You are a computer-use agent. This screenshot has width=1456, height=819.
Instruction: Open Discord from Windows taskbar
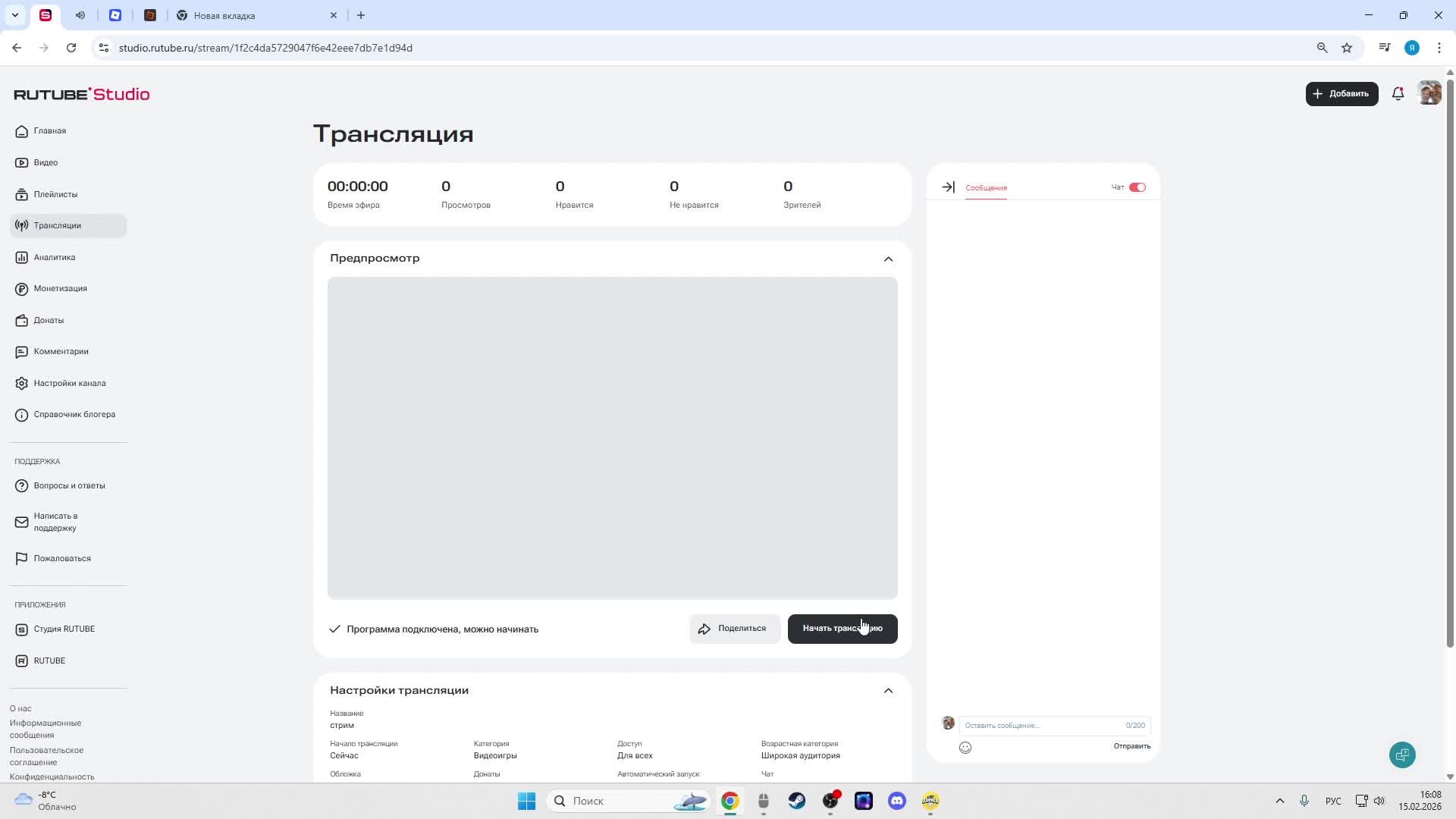897,801
